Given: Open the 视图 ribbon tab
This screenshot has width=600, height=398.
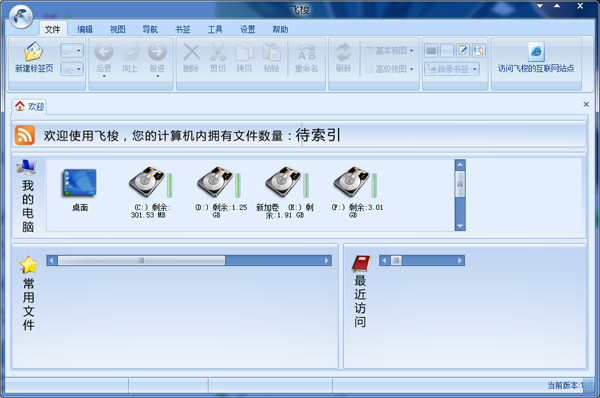Looking at the screenshot, I should 117,29.
